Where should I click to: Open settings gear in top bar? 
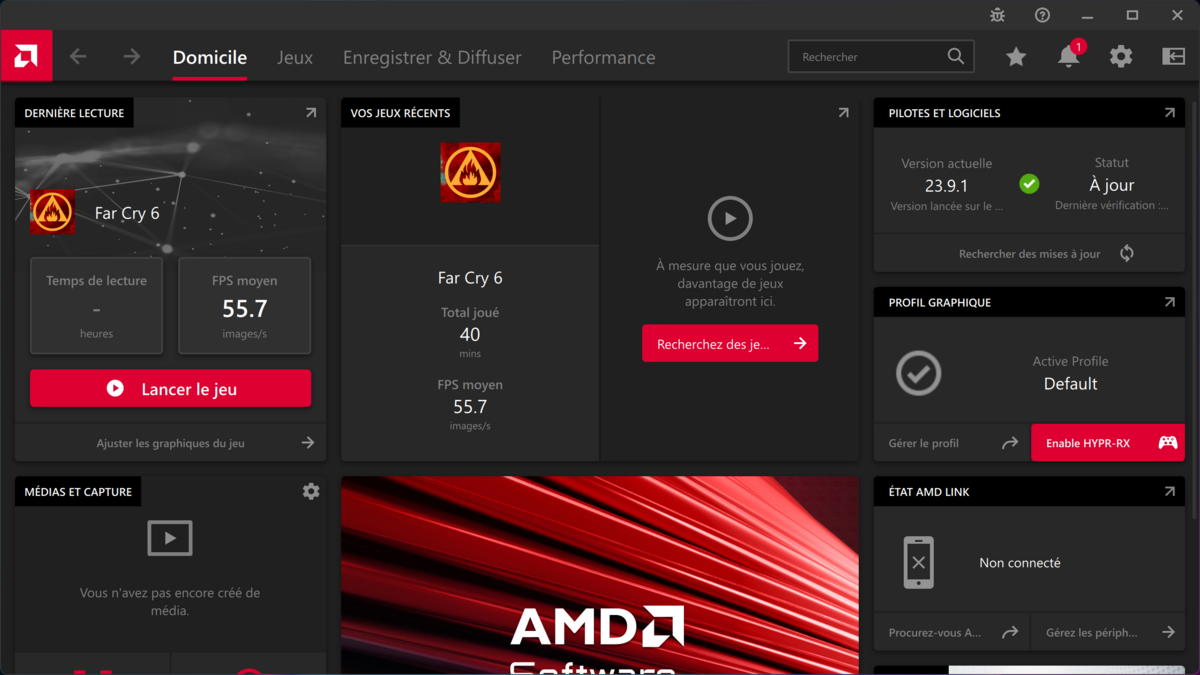pyautogui.click(x=1121, y=57)
